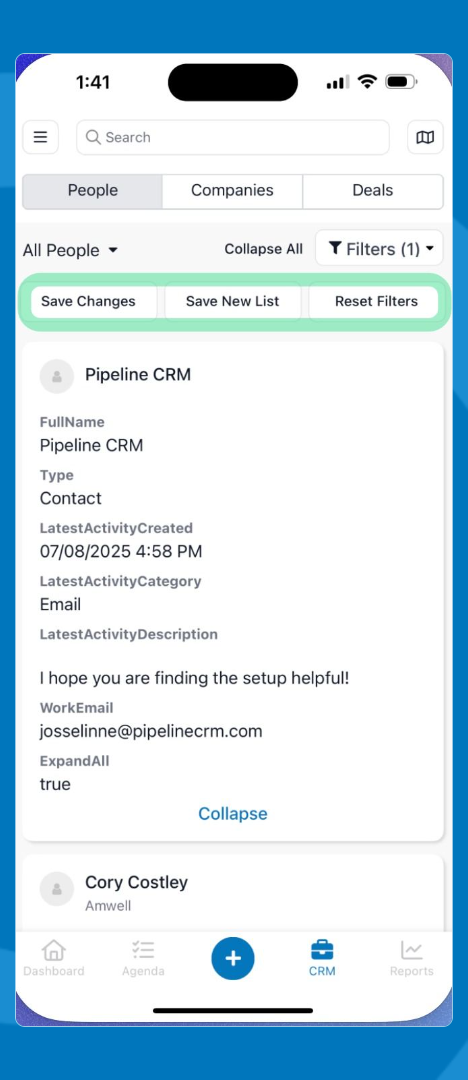Focus the Search input field
468x1080 pixels.
tap(233, 137)
